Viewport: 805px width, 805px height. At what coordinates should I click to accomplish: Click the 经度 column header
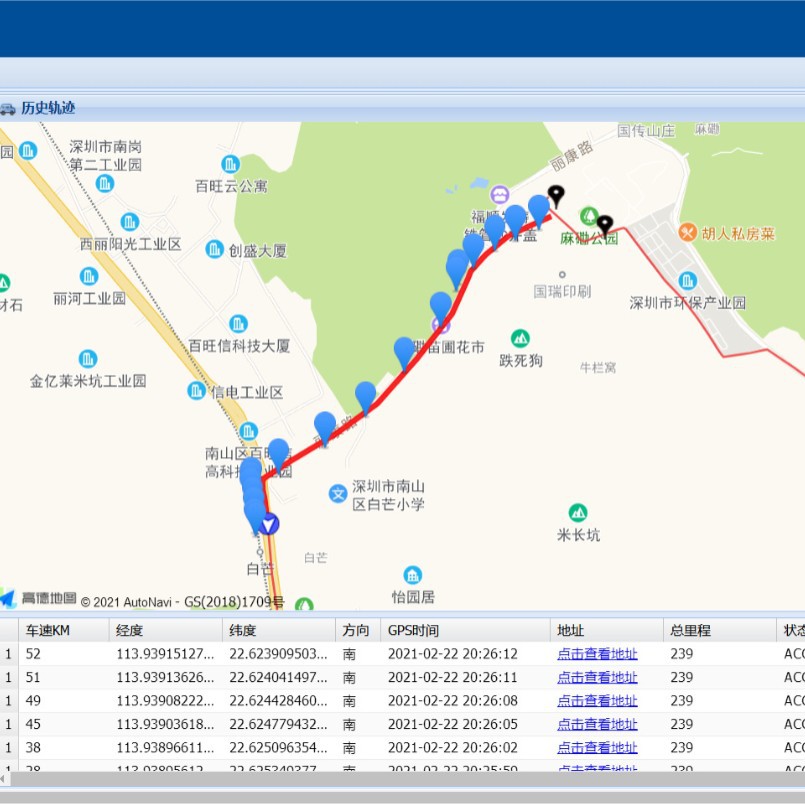166,630
